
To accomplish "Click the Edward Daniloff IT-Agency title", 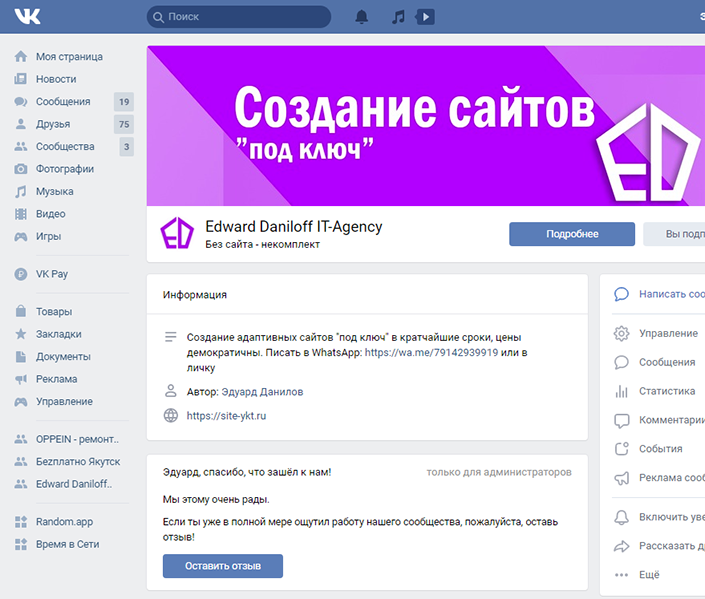I will point(294,227).
